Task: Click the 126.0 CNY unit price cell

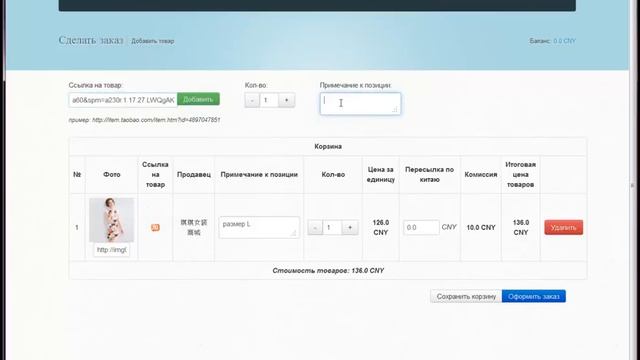Action: pos(380,227)
